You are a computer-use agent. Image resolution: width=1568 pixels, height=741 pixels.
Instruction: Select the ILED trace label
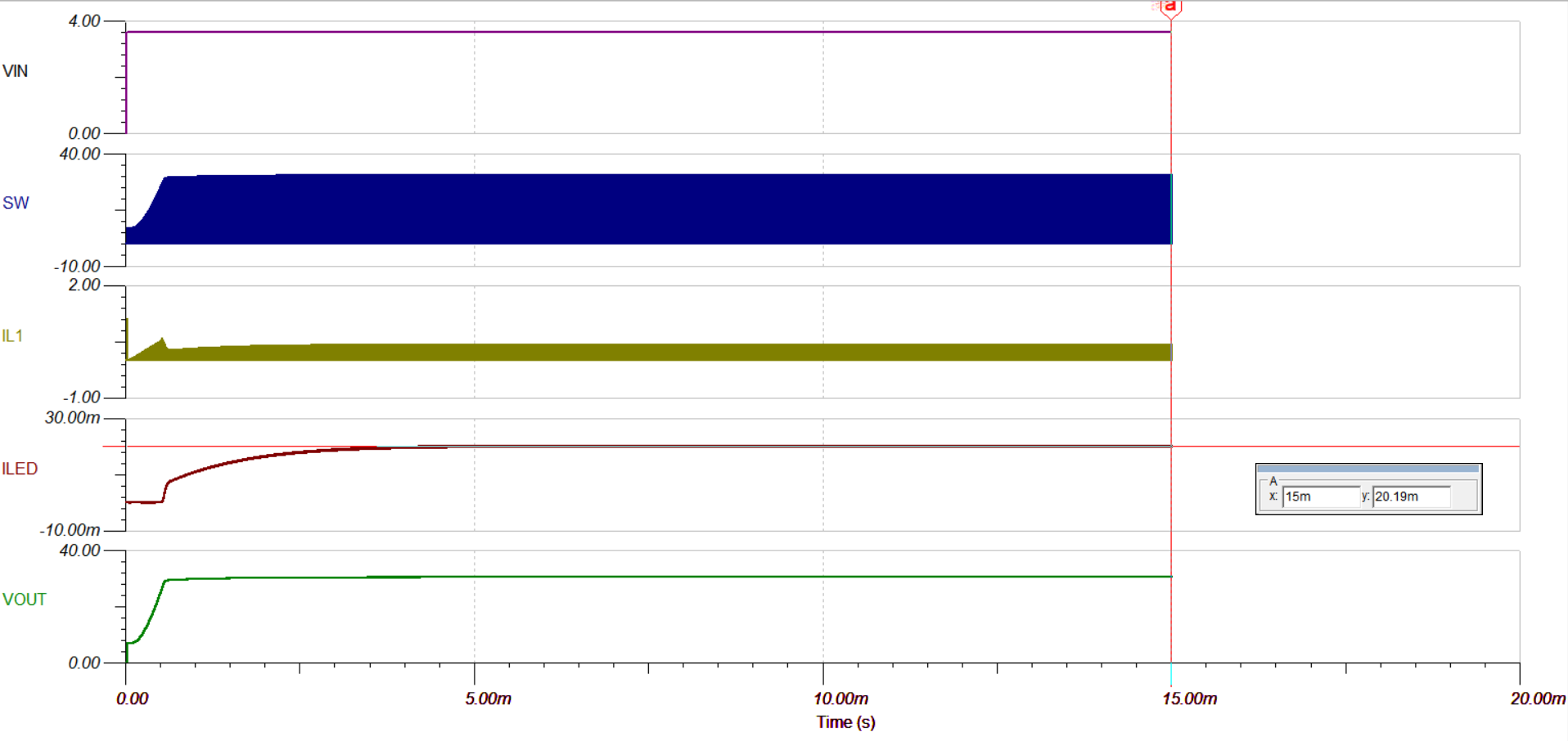click(20, 469)
